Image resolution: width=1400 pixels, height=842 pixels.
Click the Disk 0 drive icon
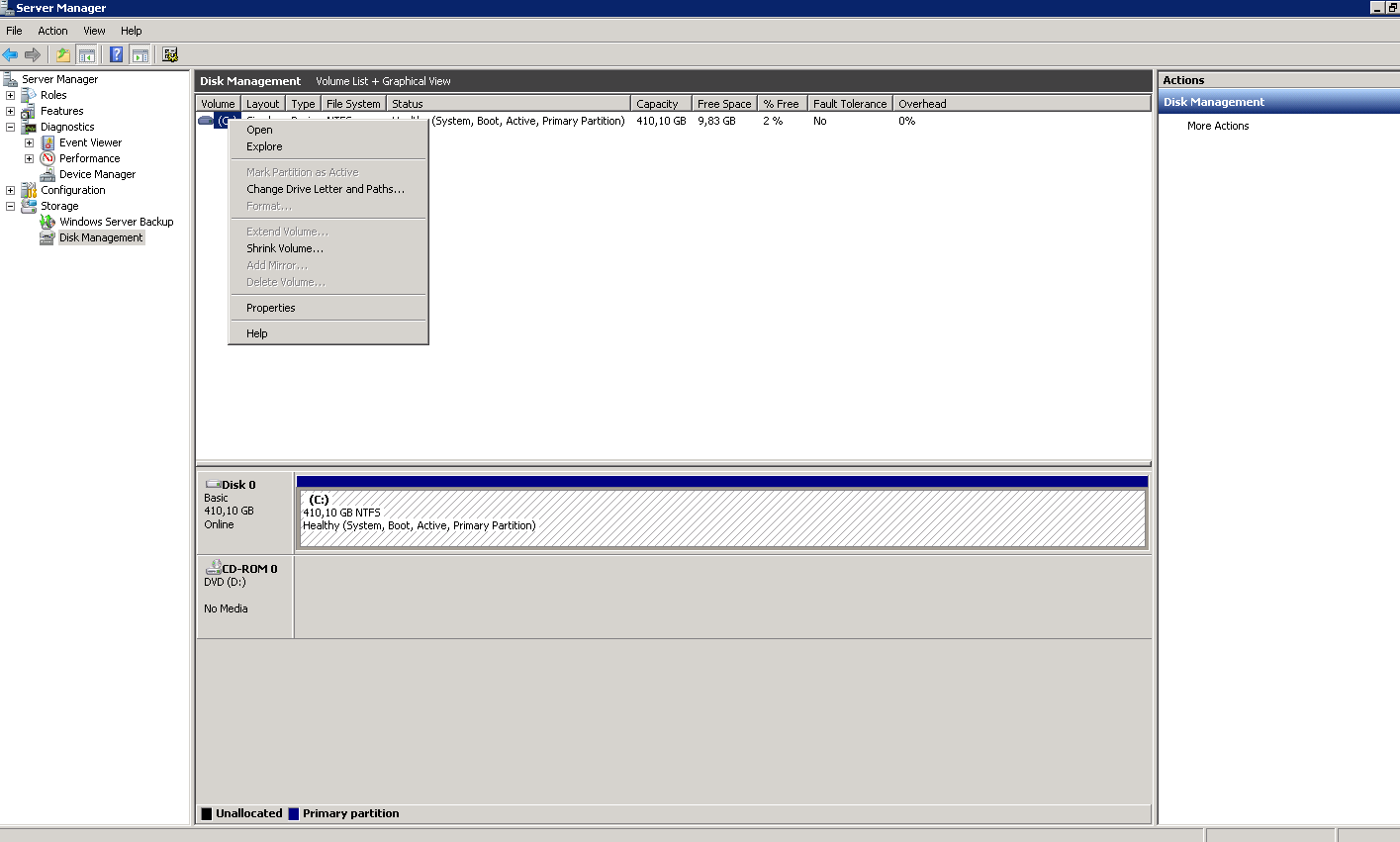[x=213, y=485]
